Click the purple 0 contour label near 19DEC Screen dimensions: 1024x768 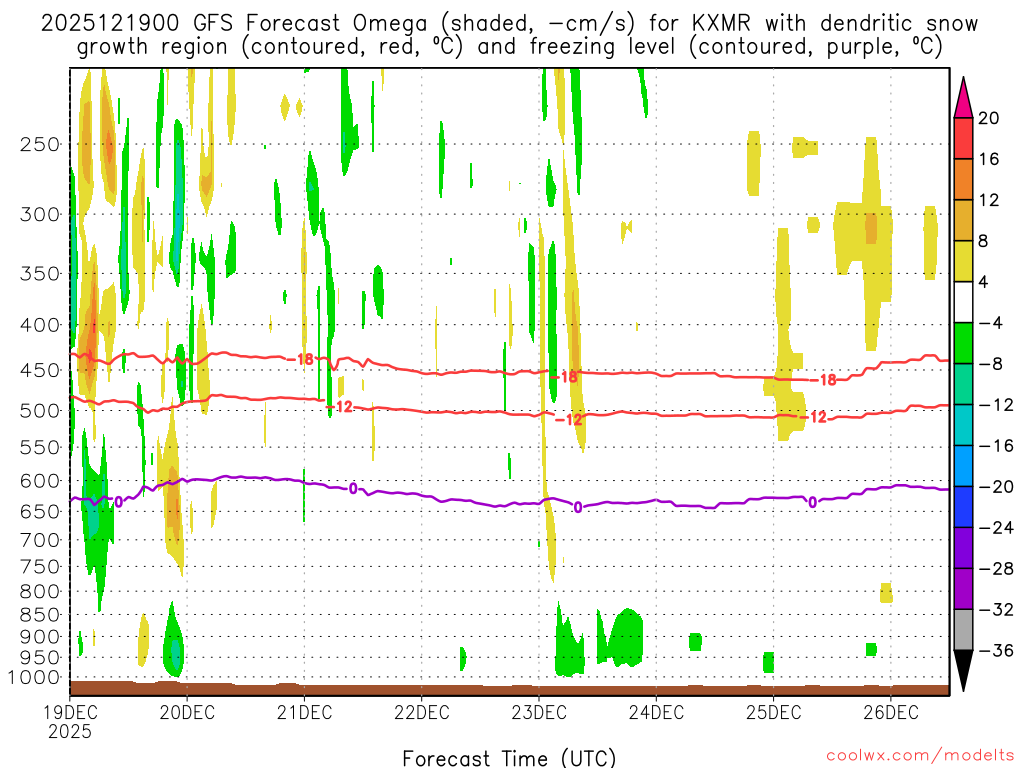[118, 502]
